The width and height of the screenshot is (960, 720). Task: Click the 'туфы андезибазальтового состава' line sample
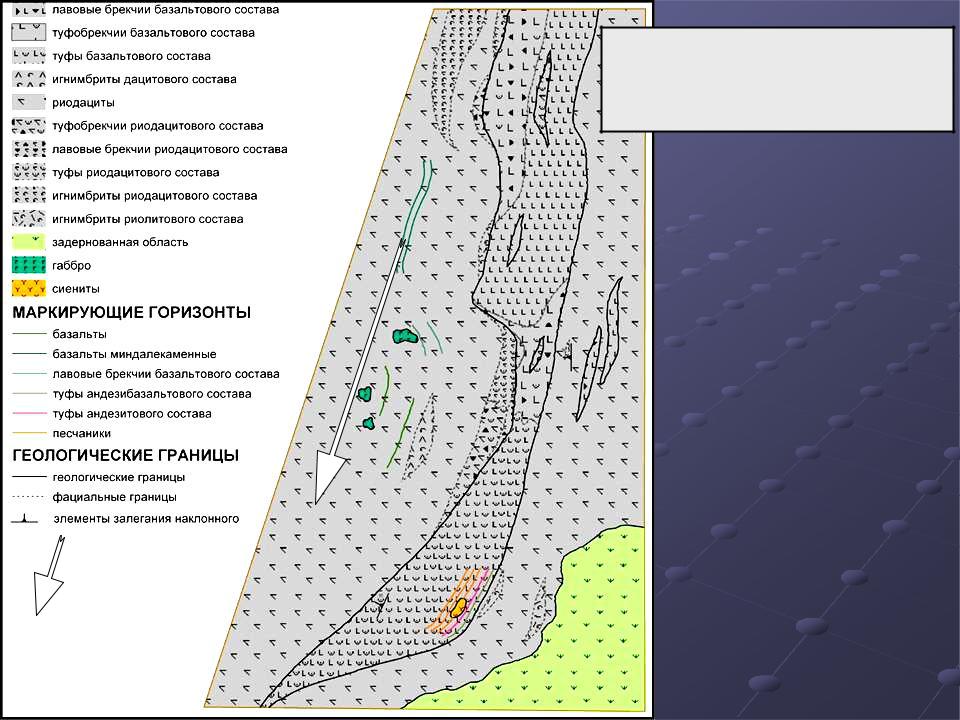tap(29, 394)
